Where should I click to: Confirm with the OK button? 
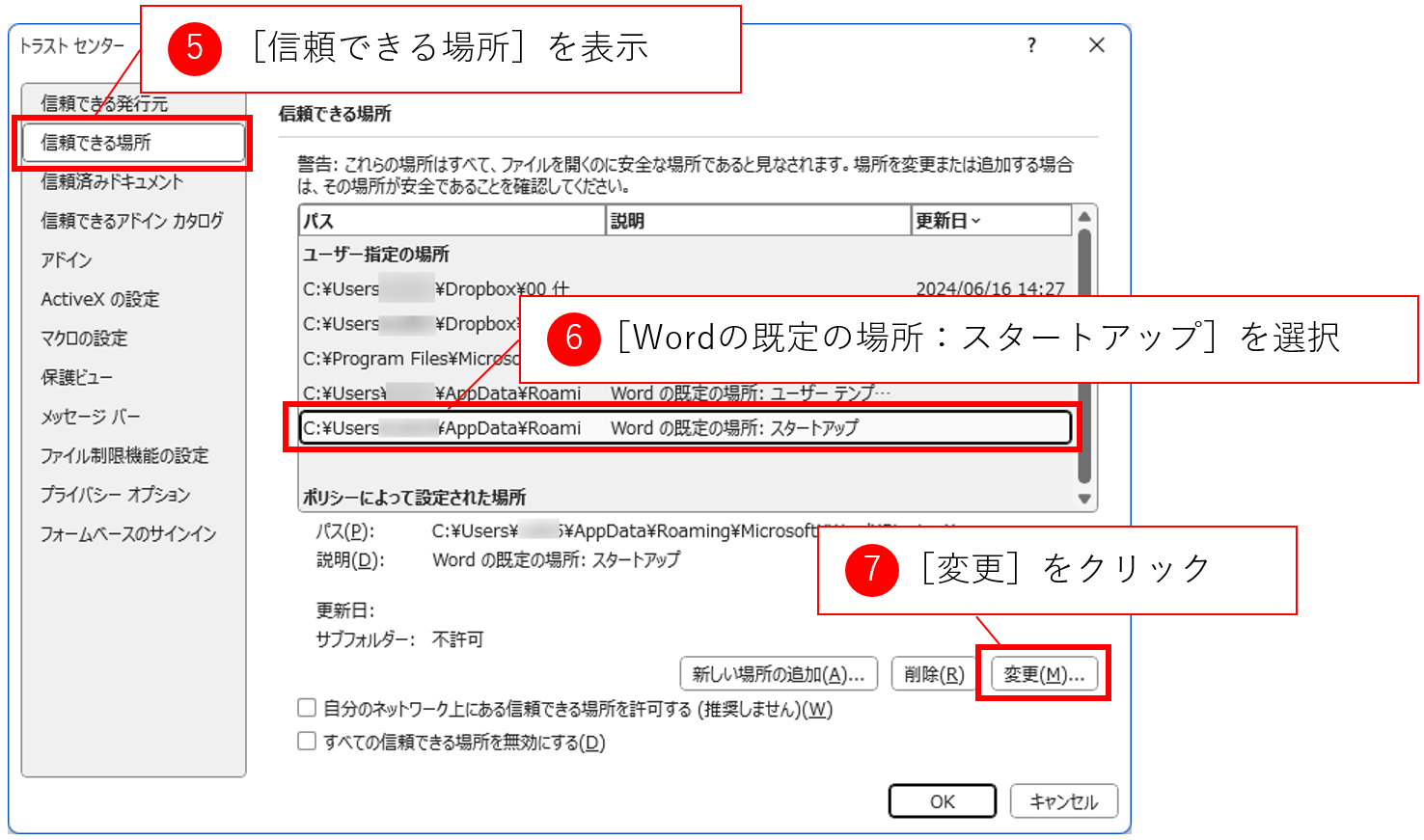coord(942,801)
